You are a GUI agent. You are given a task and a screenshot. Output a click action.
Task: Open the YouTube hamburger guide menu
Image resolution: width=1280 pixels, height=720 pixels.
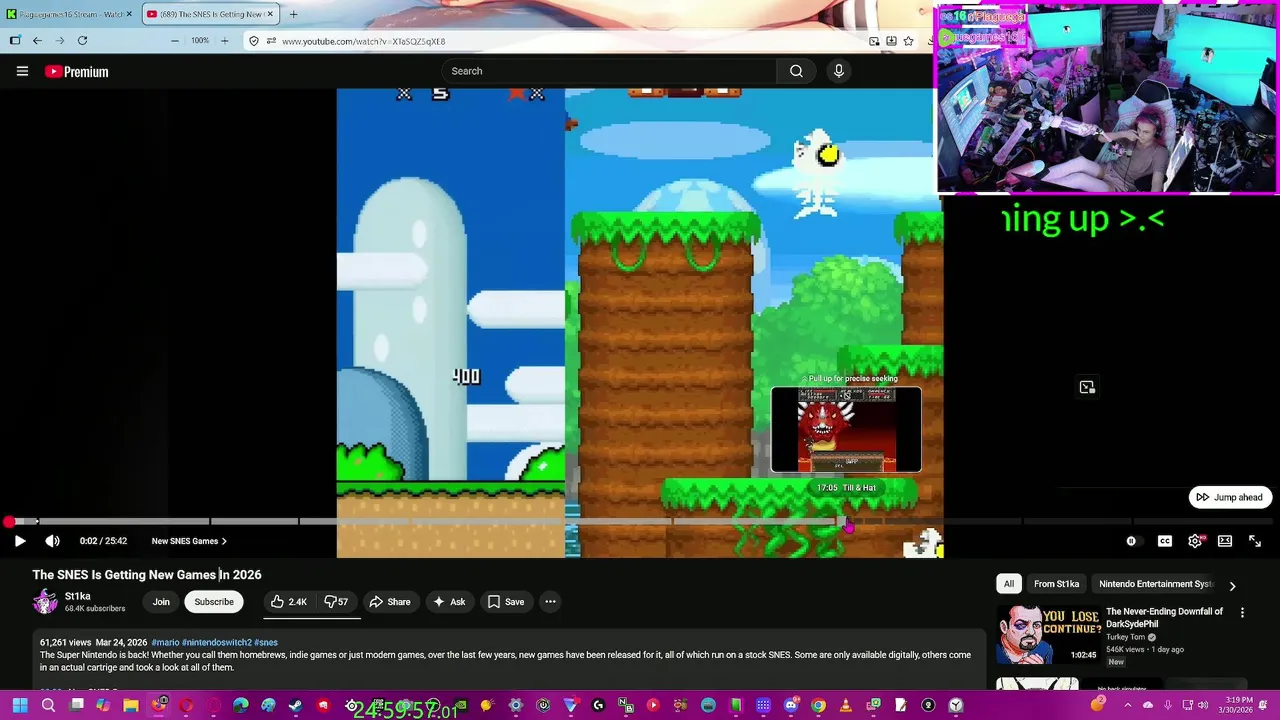click(x=22, y=71)
